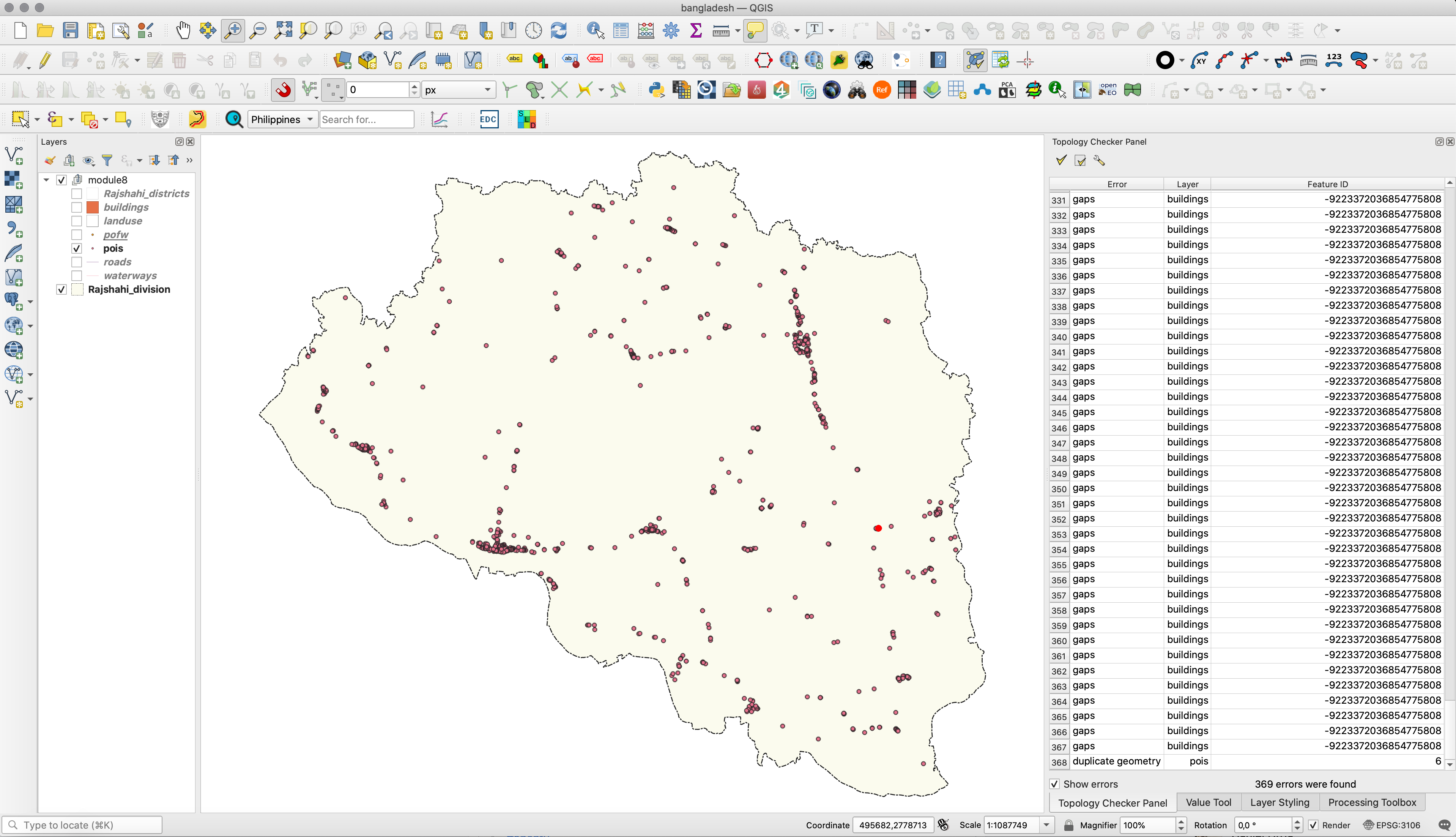The height and width of the screenshot is (837, 1456).
Task: Open the Scale dropdown arrow
Action: [1046, 825]
